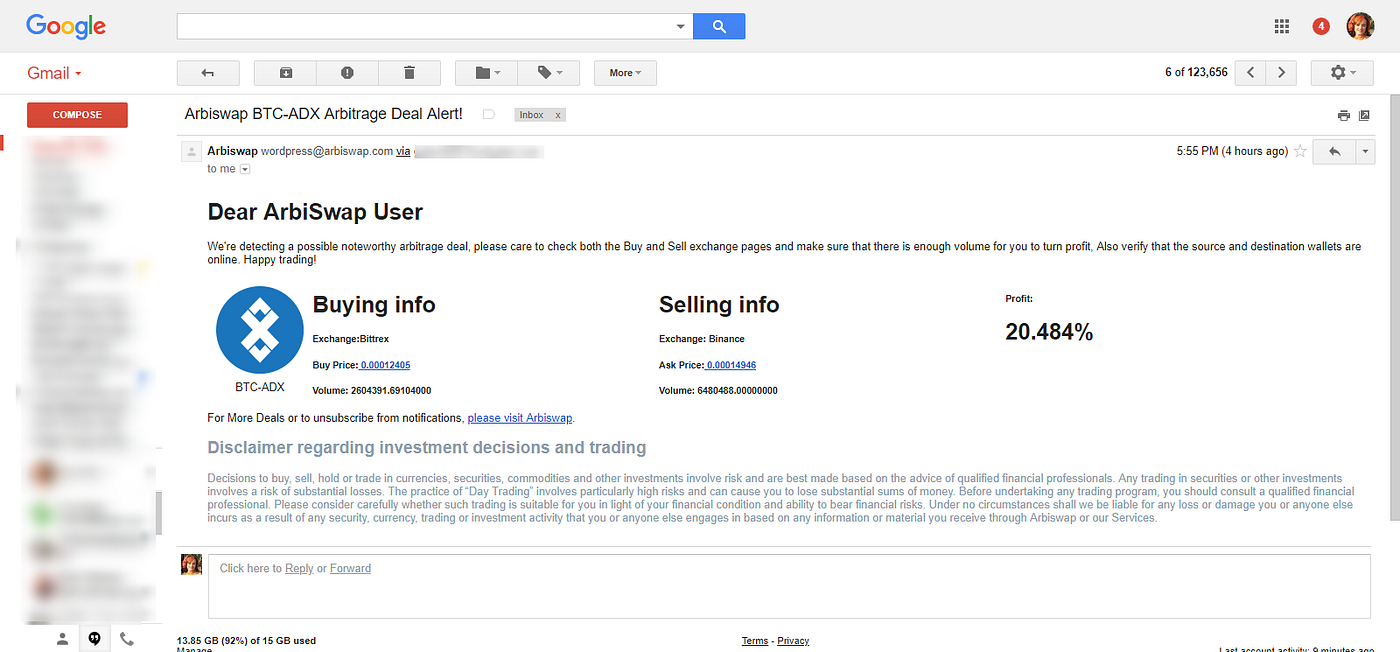The height and width of the screenshot is (652, 1400).
Task: Go to the older conversation
Action: [1282, 73]
